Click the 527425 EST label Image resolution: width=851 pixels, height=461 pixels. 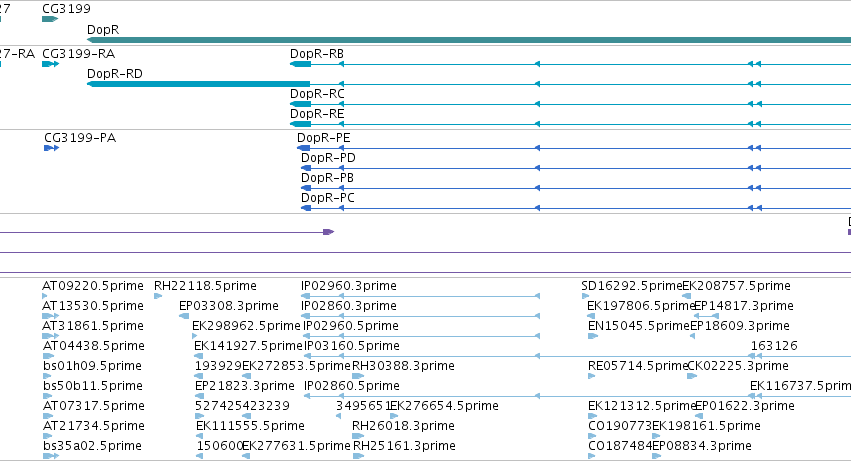(x=219, y=406)
